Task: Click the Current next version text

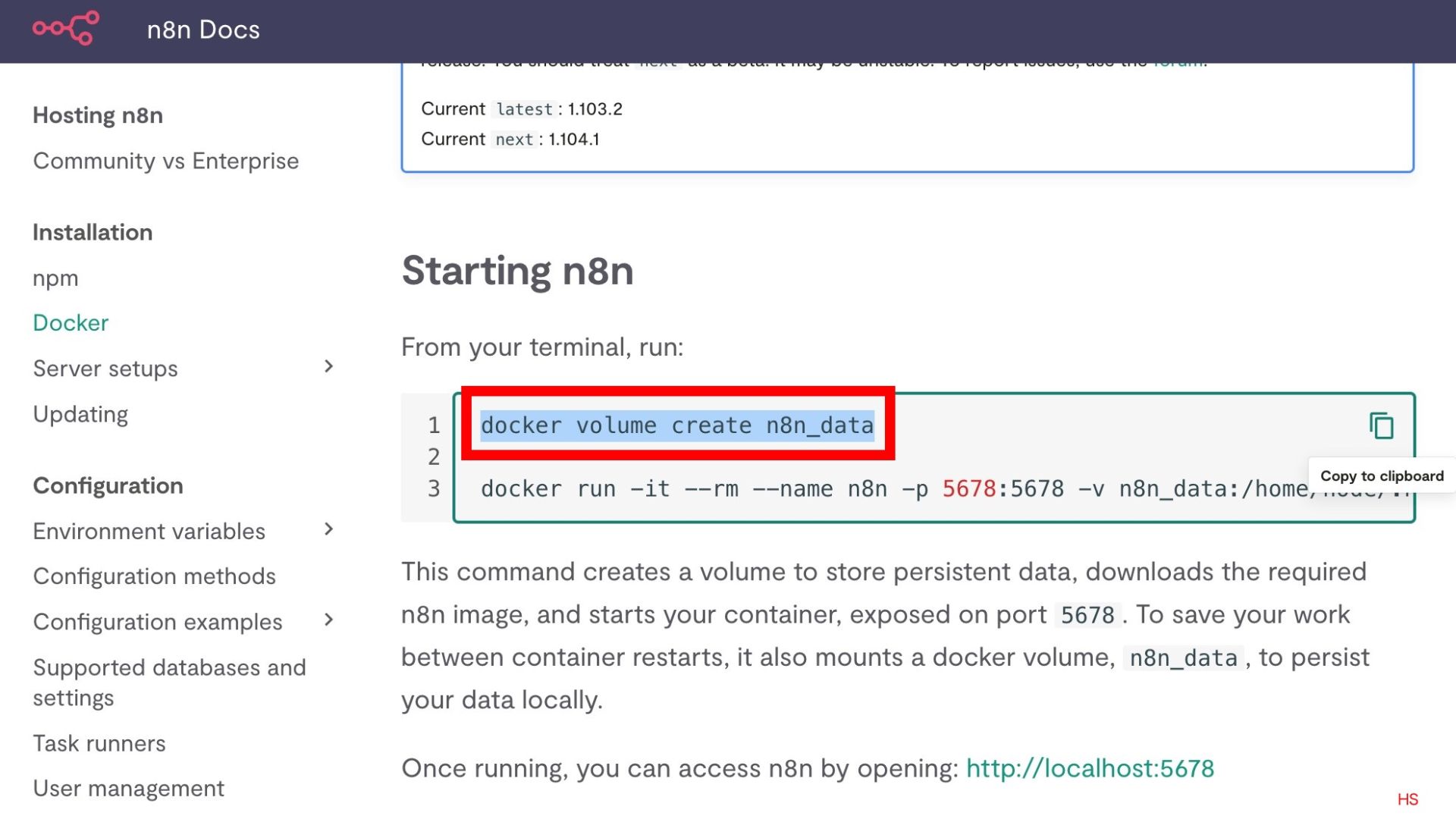Action: pyautogui.click(x=510, y=140)
